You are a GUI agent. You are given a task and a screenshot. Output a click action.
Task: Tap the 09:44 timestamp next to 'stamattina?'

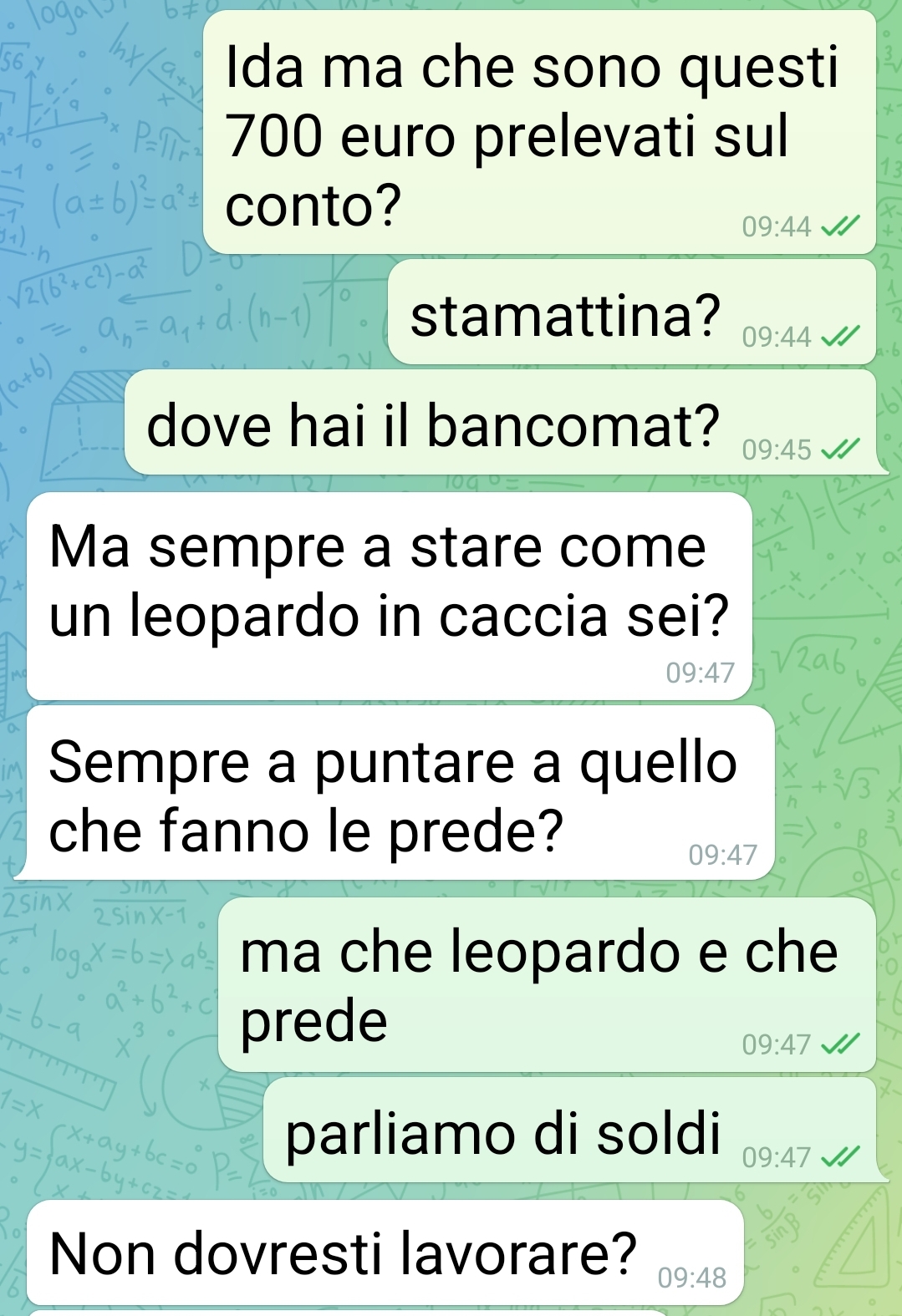click(x=777, y=337)
